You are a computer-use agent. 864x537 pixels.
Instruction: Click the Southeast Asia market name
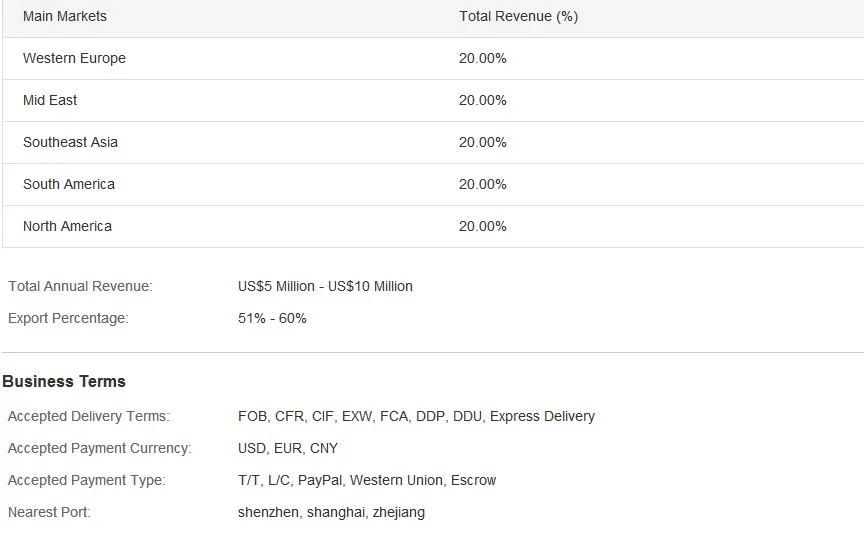pos(70,142)
